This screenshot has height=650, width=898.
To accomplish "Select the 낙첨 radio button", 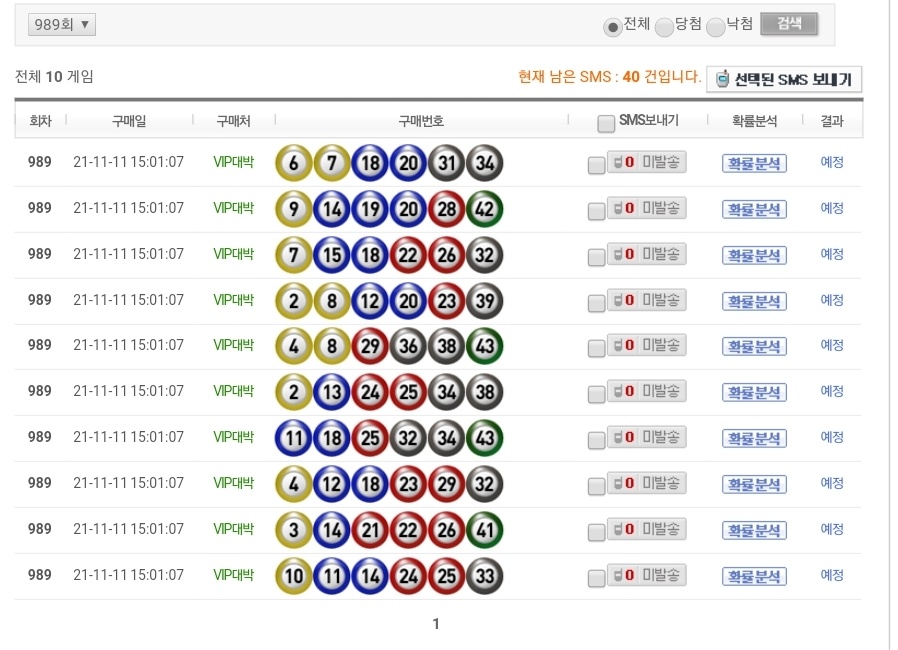I will tap(715, 27).
